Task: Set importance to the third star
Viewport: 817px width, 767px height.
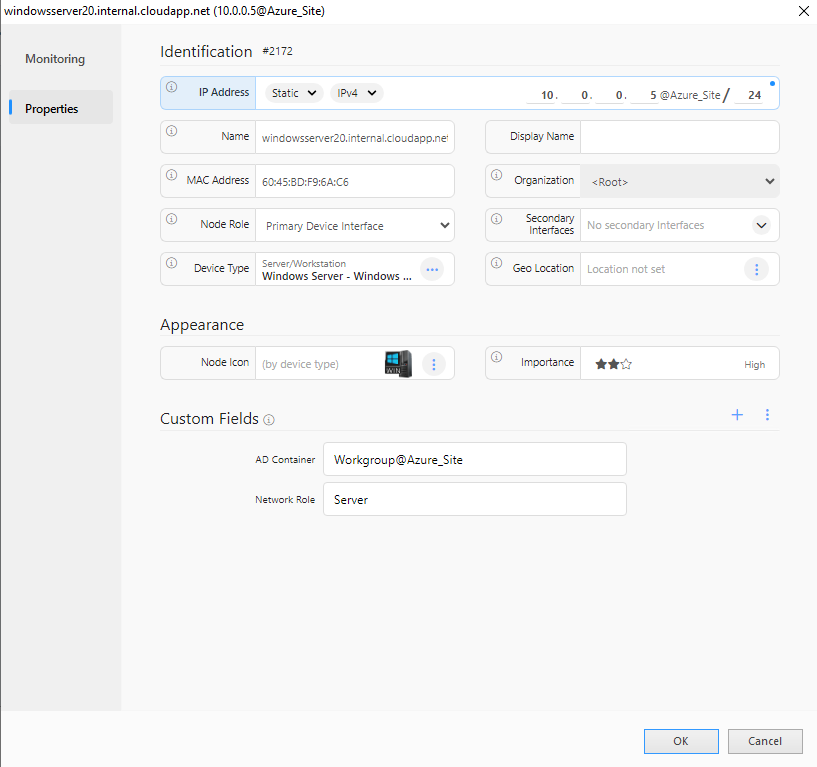Action: coord(626,364)
